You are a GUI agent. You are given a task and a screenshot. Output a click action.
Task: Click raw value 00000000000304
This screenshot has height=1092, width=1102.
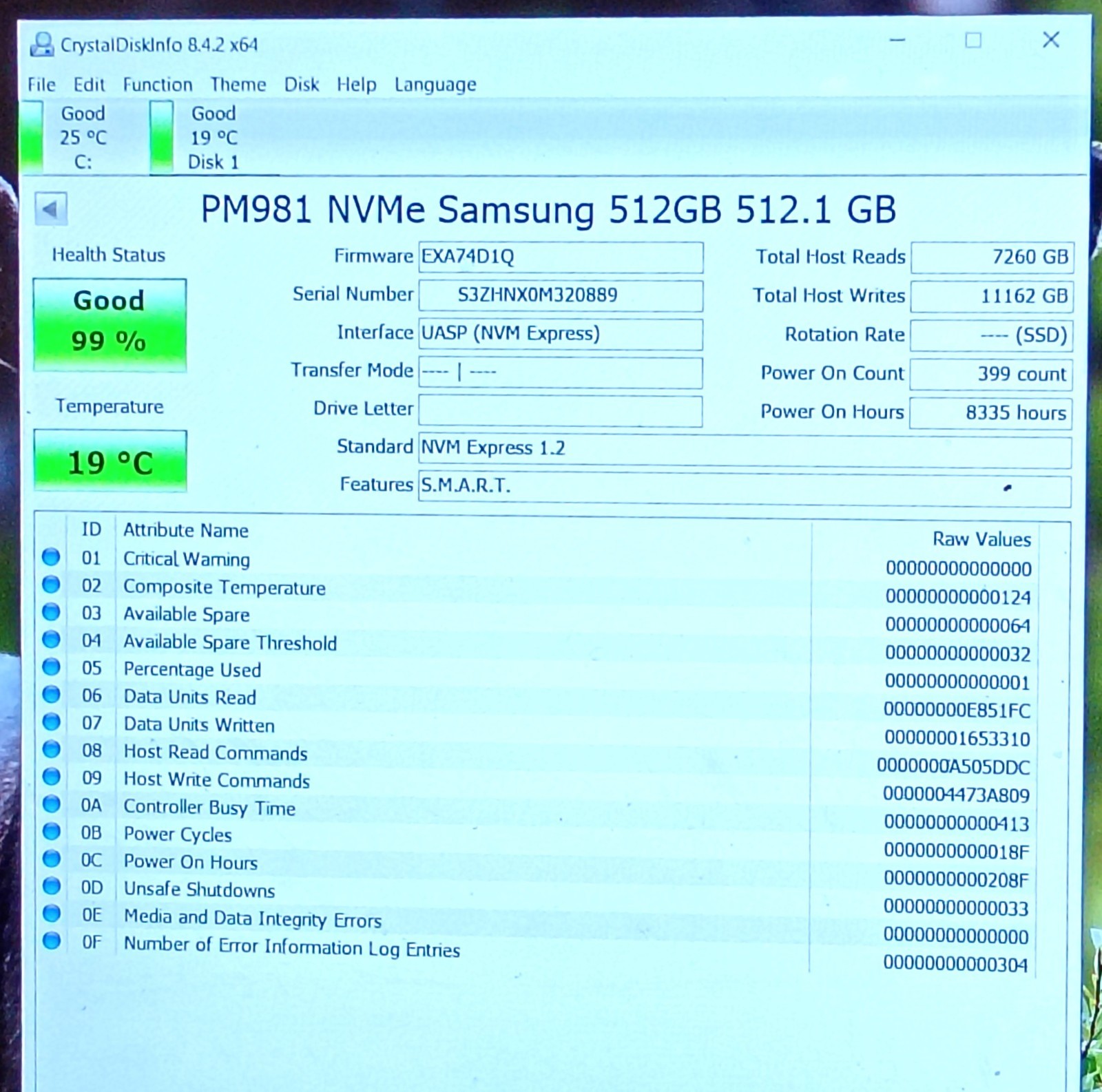click(956, 964)
